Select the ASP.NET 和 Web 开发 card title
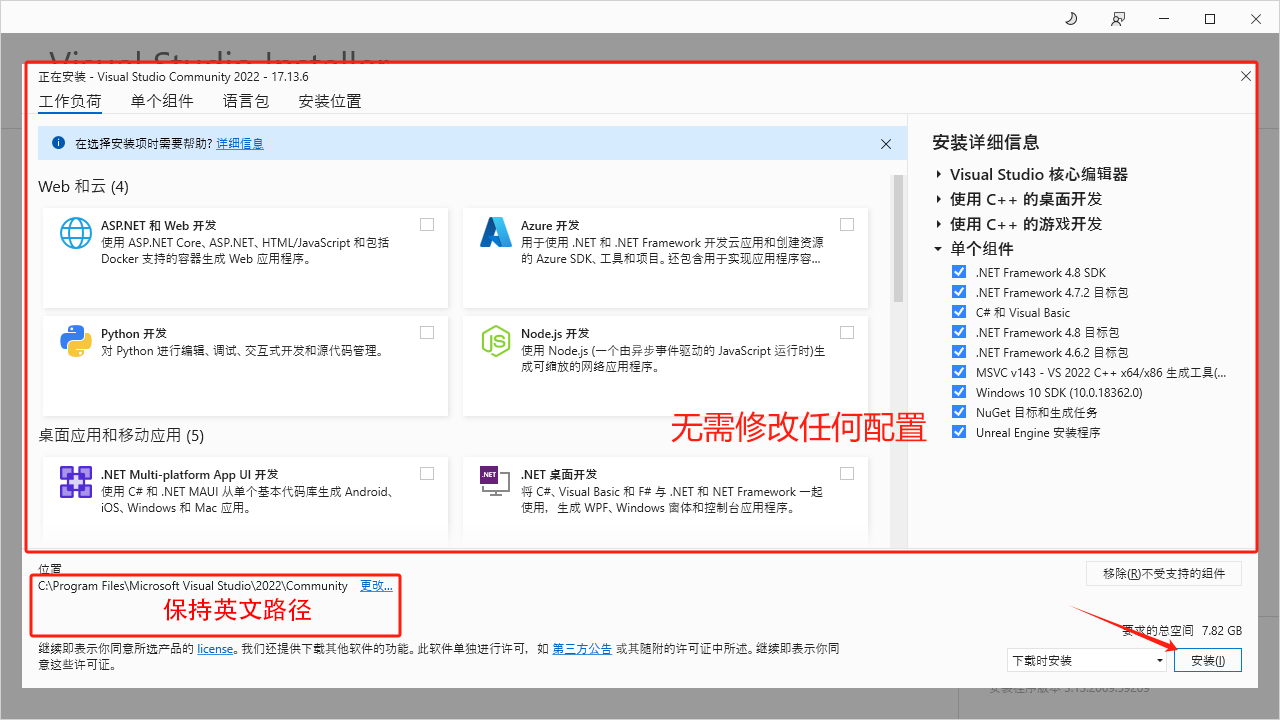This screenshot has width=1280, height=720. (159, 225)
